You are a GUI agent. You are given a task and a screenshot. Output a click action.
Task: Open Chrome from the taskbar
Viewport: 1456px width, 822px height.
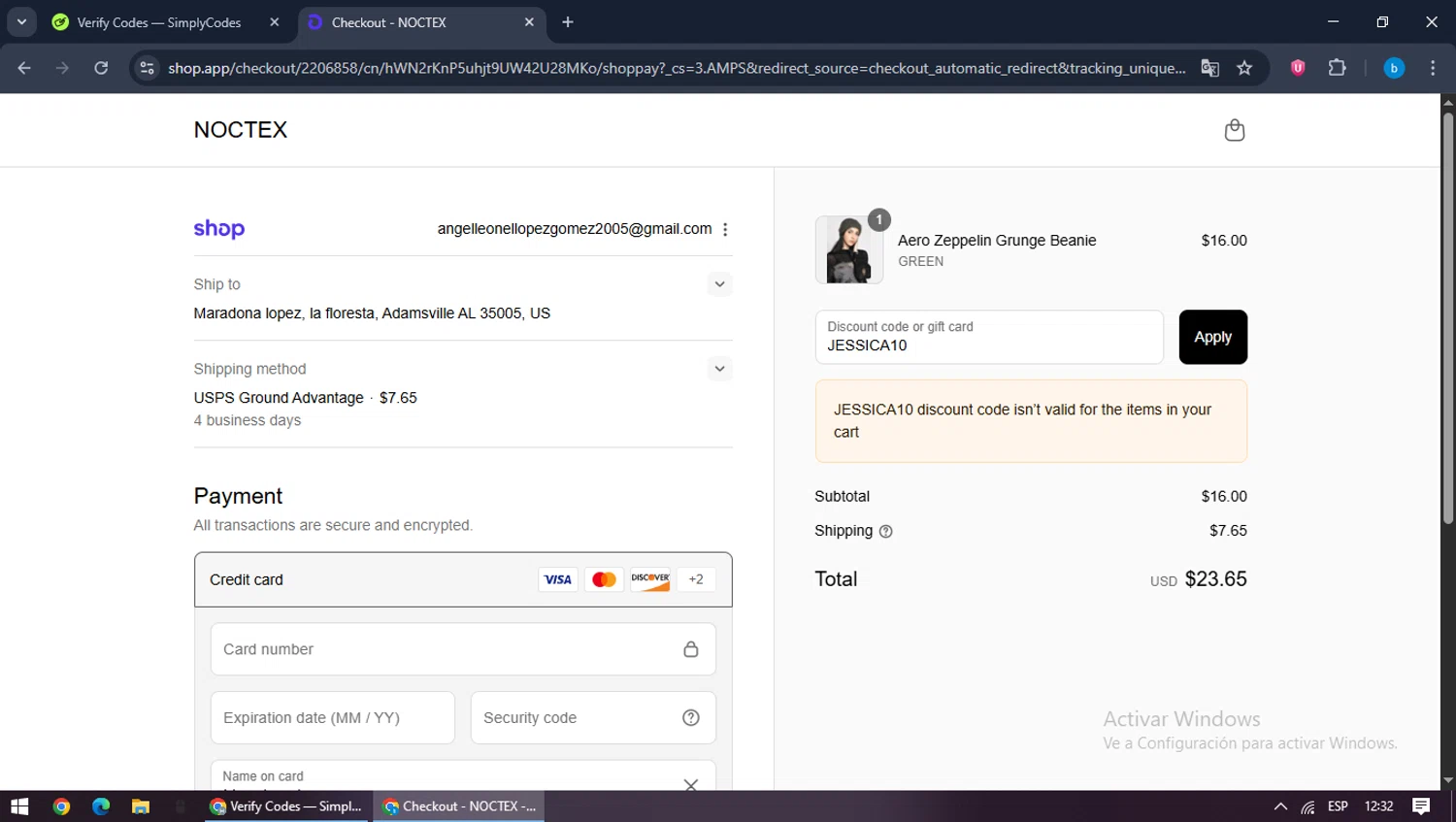tap(61, 806)
